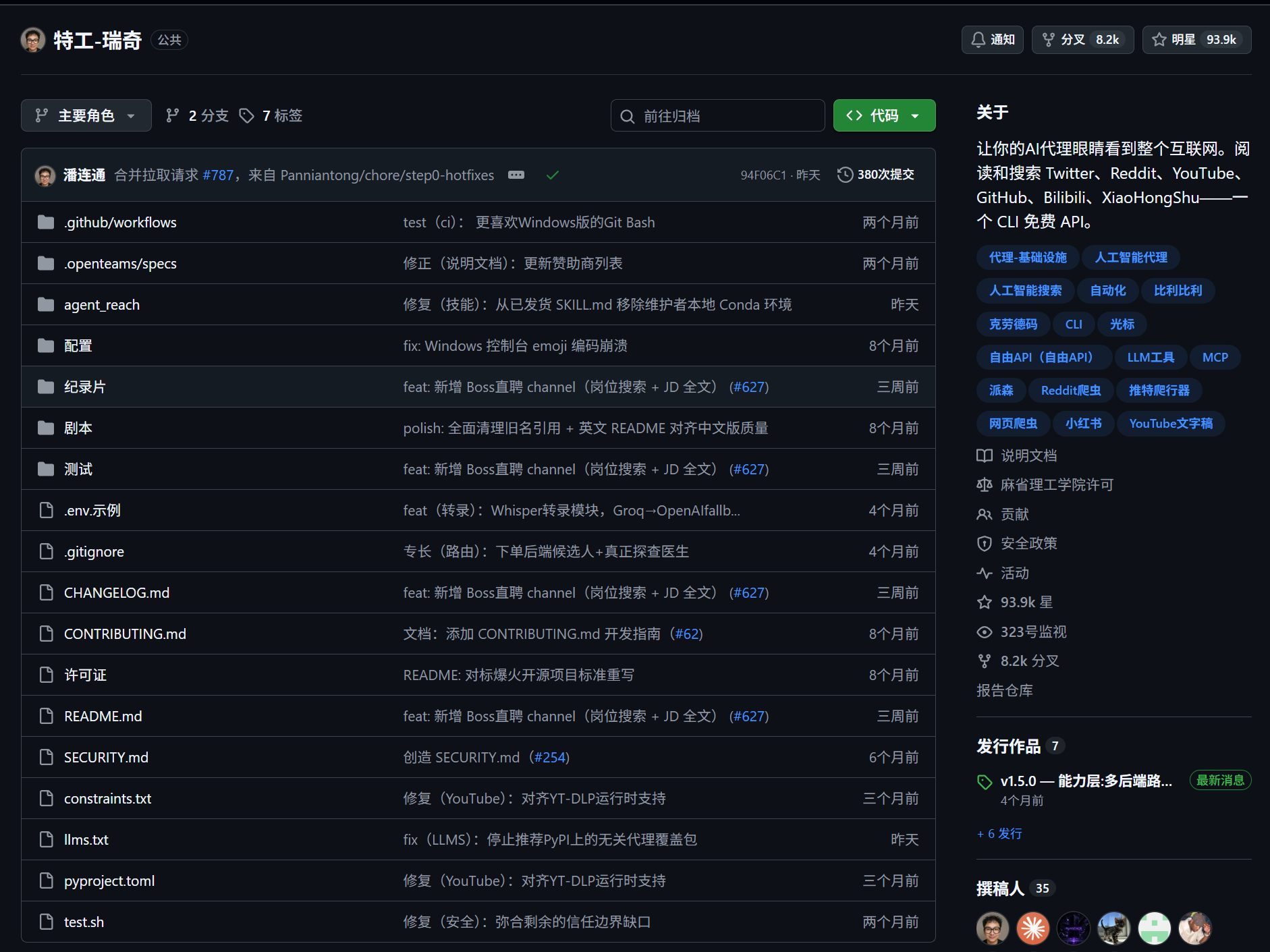Screen dimensions: 1270x952
Task: Select the 小红书 topic tag
Action: click(1083, 424)
